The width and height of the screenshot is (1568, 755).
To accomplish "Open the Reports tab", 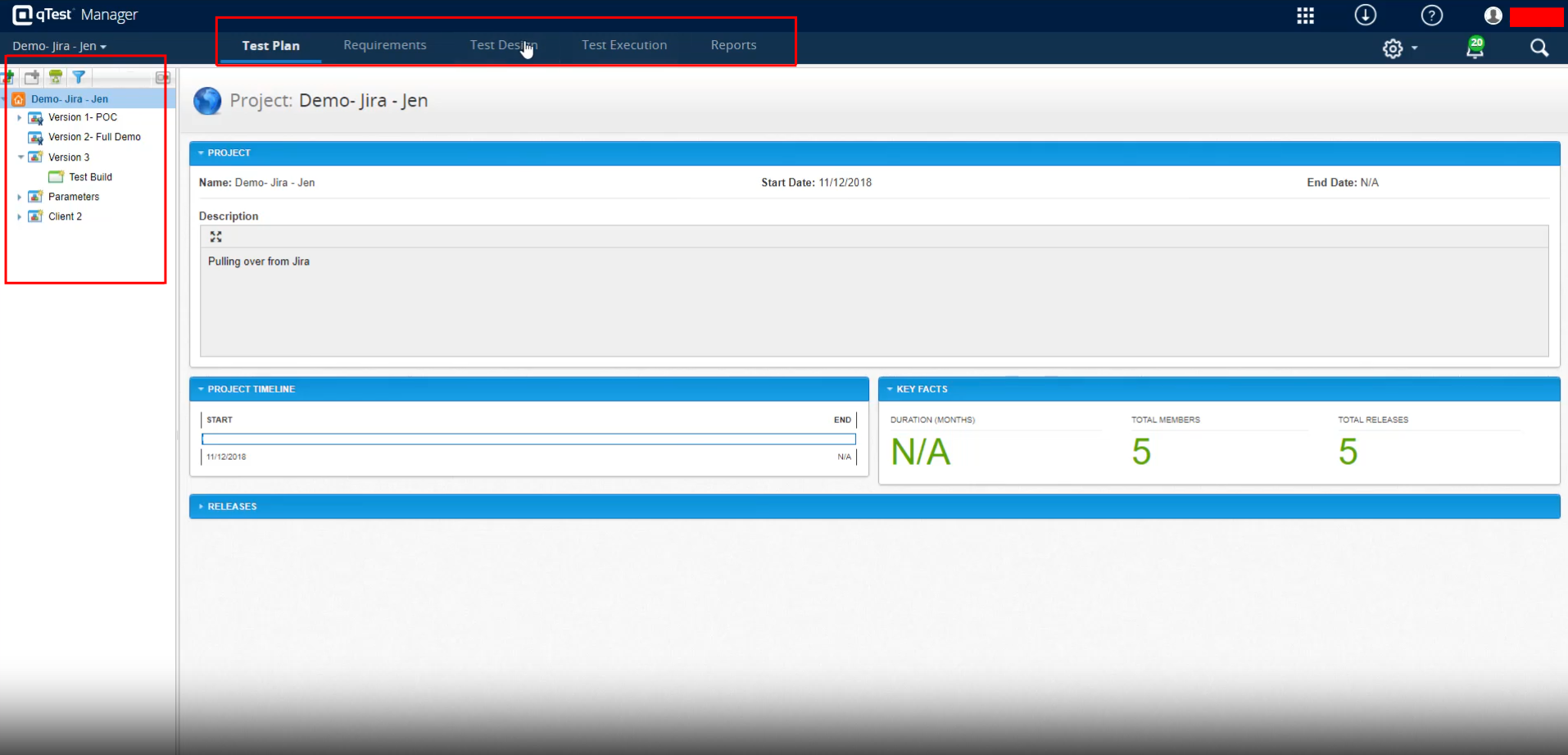I will [x=733, y=45].
